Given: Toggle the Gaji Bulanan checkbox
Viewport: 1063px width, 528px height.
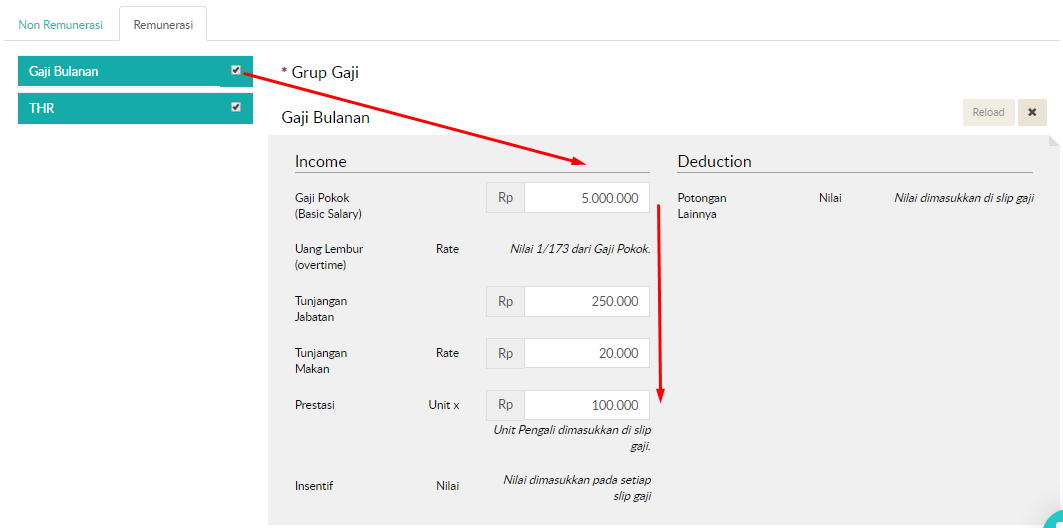Looking at the screenshot, I should click(x=236, y=70).
